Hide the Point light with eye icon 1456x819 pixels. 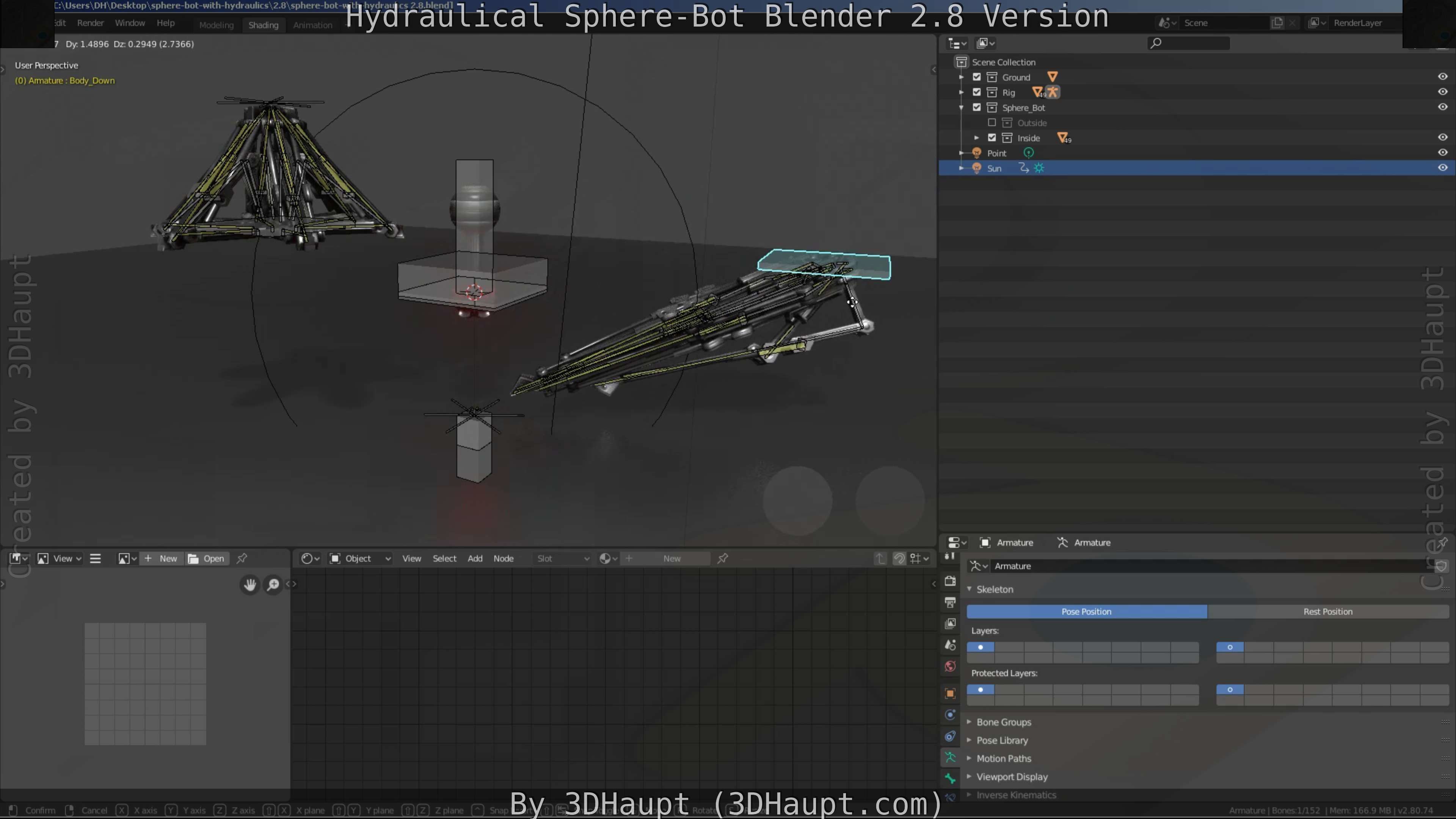click(1442, 152)
